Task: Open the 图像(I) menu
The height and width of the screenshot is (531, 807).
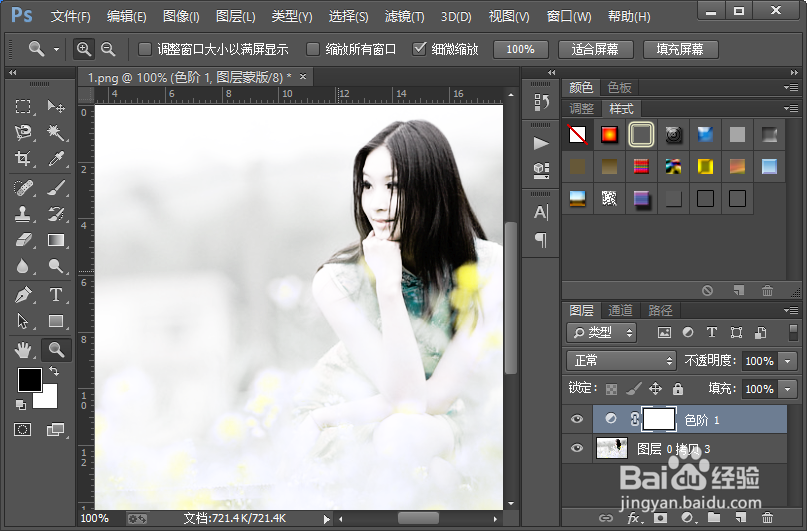Action: pos(181,16)
